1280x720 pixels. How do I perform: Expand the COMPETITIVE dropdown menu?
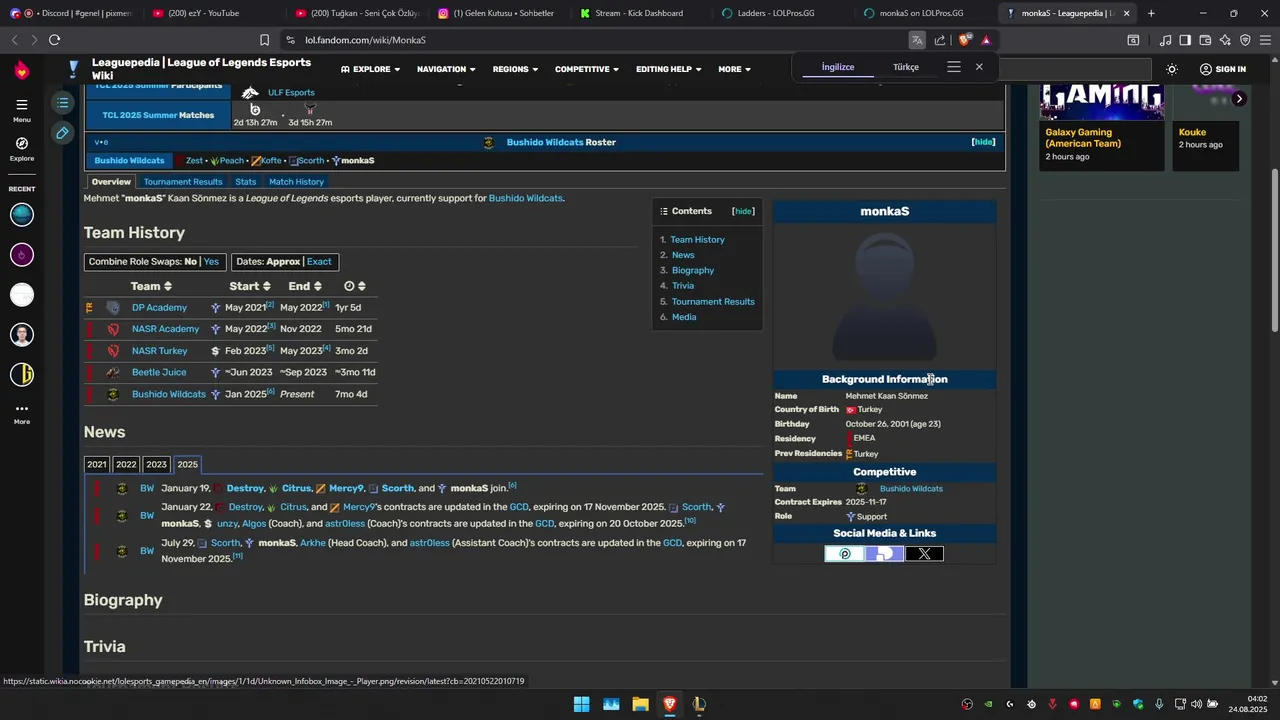586,69
